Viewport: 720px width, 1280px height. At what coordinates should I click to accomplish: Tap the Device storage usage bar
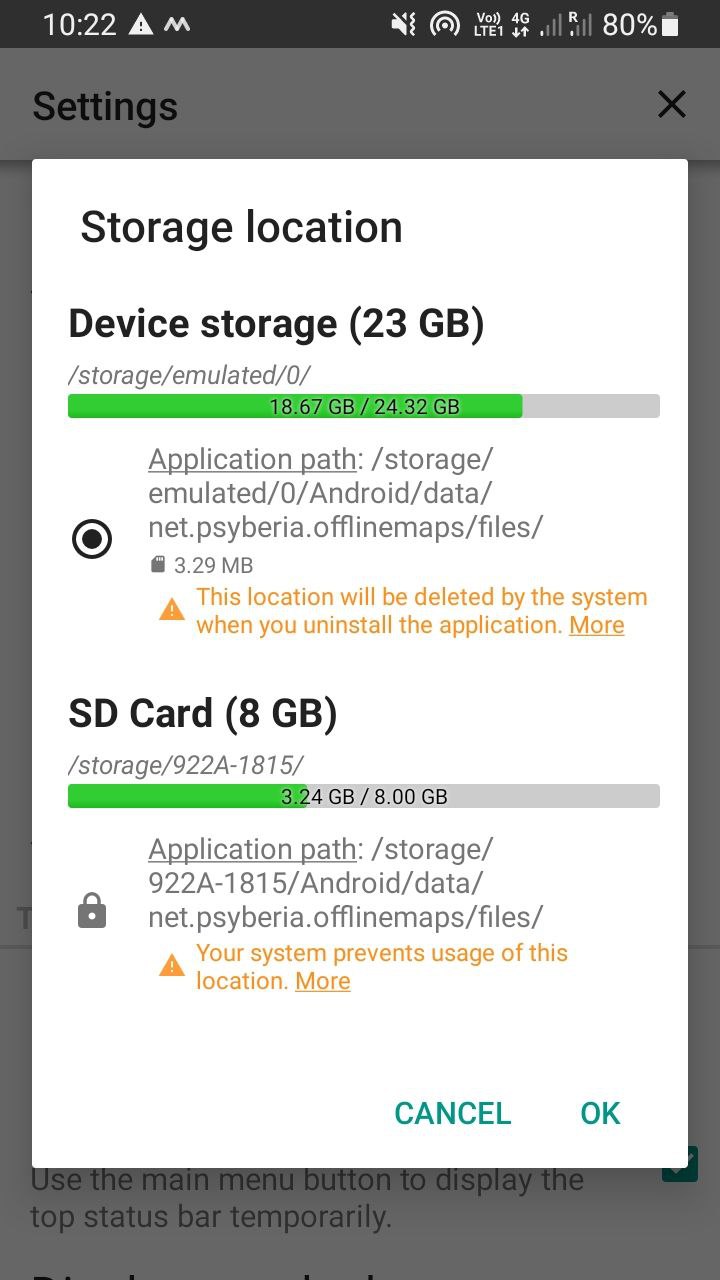363,406
